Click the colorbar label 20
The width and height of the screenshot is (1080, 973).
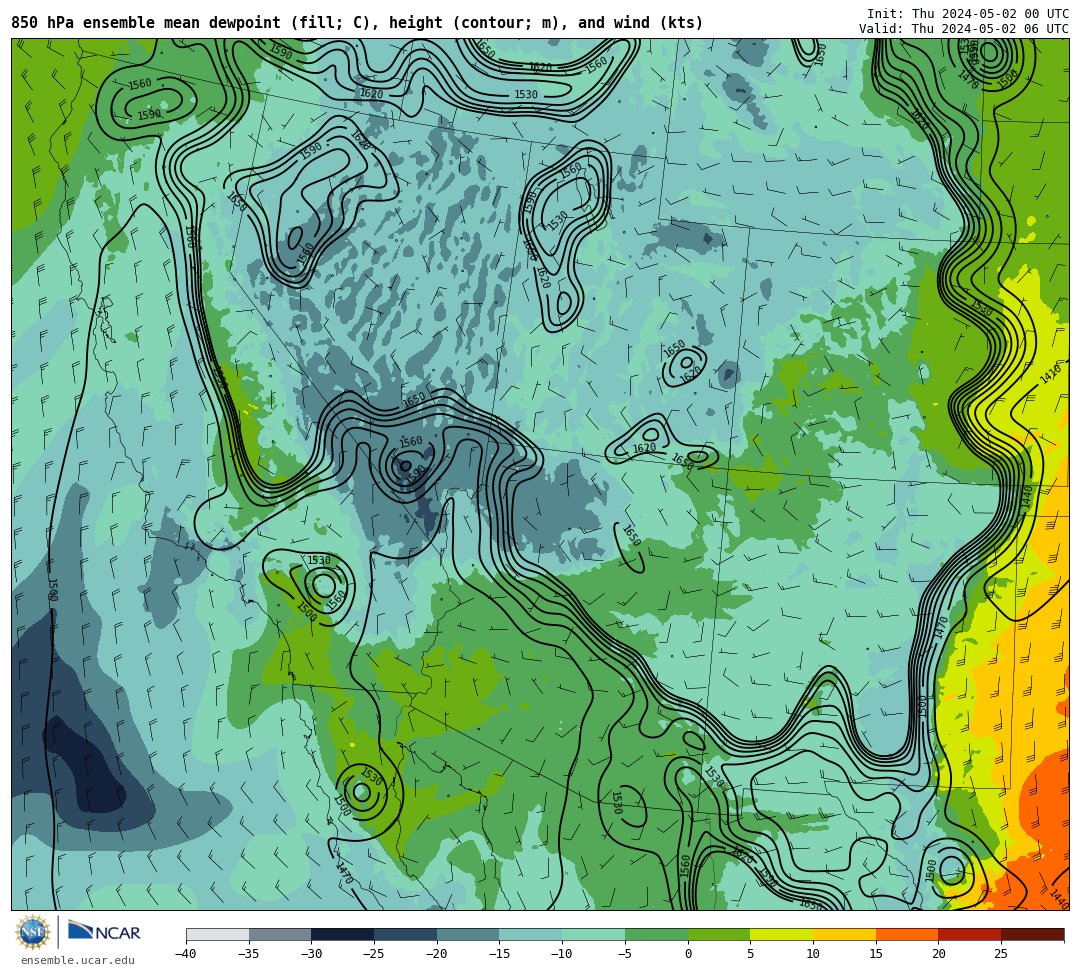(x=938, y=954)
